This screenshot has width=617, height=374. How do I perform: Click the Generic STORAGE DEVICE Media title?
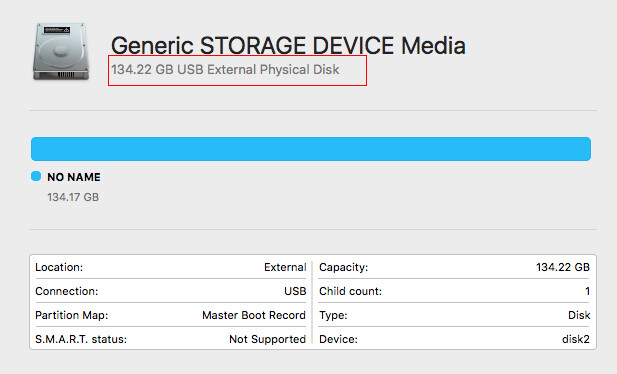(288, 45)
